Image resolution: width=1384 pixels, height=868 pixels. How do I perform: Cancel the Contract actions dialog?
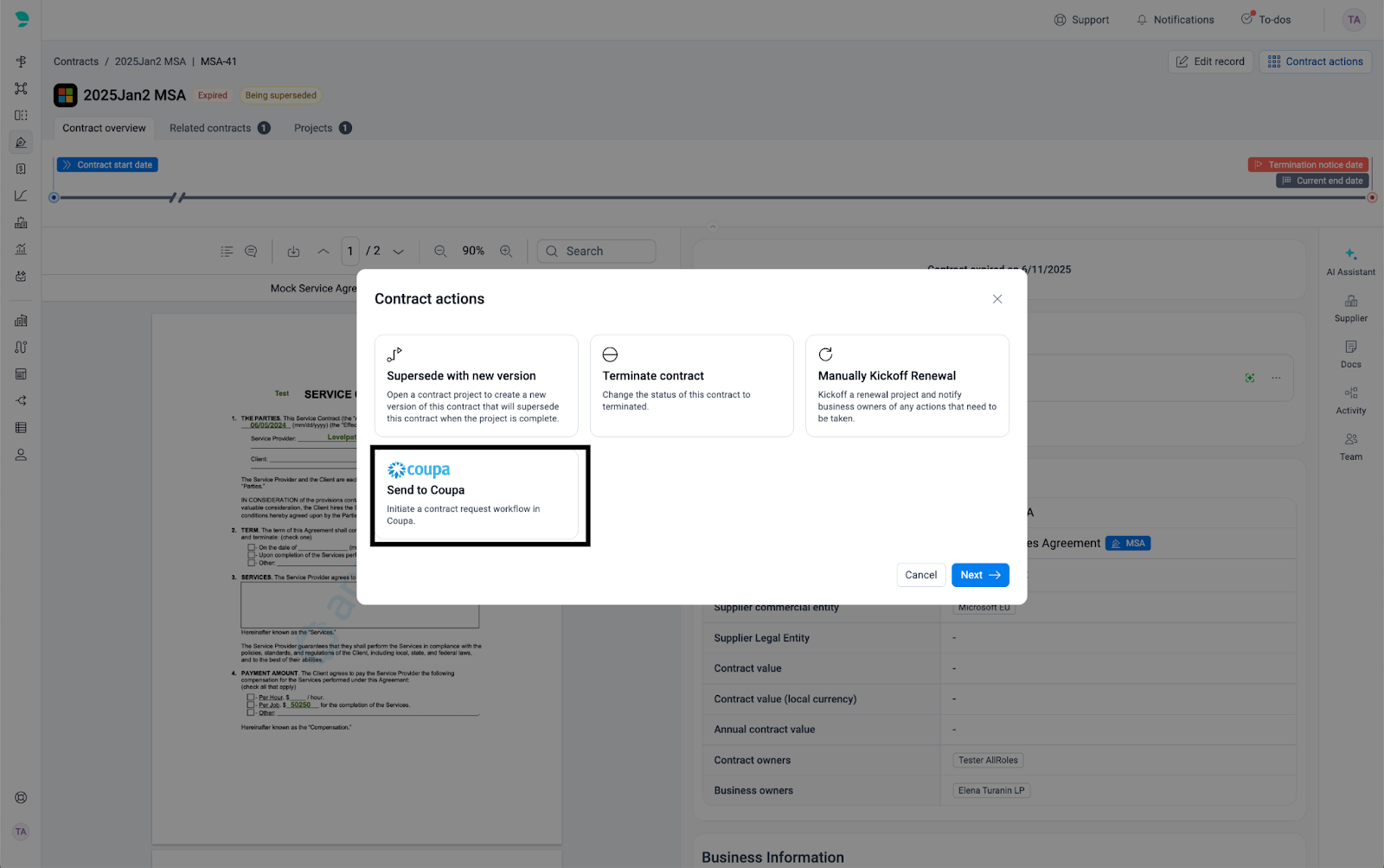coord(920,575)
